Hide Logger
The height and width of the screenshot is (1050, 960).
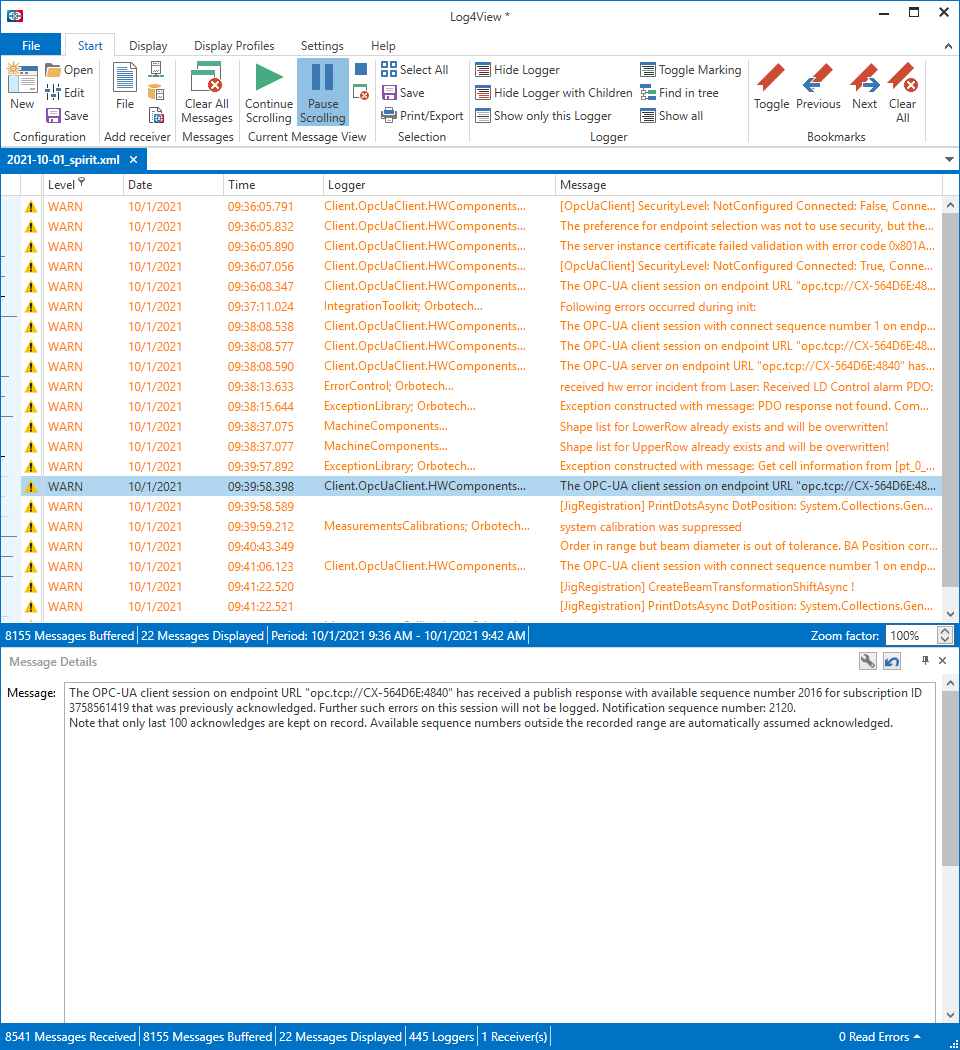pyautogui.click(x=517, y=70)
